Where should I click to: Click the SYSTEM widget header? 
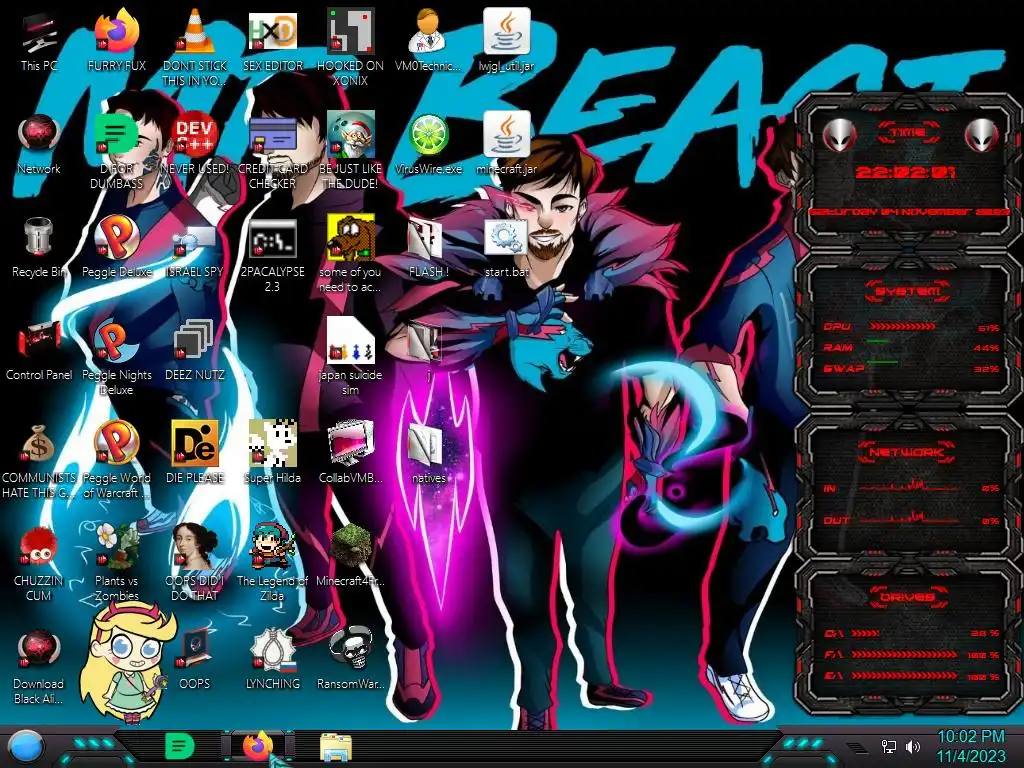click(908, 291)
